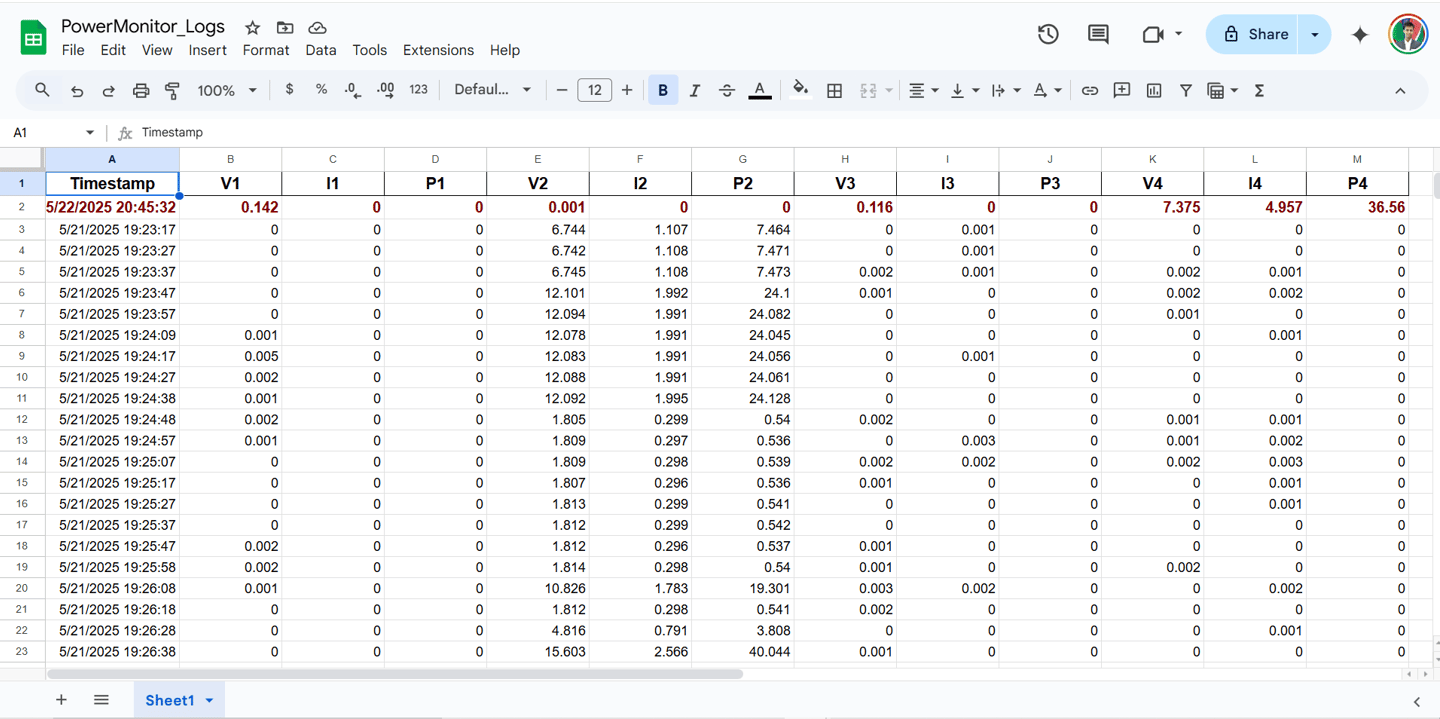
Task: Decrease the font size minus button
Action: (562, 90)
